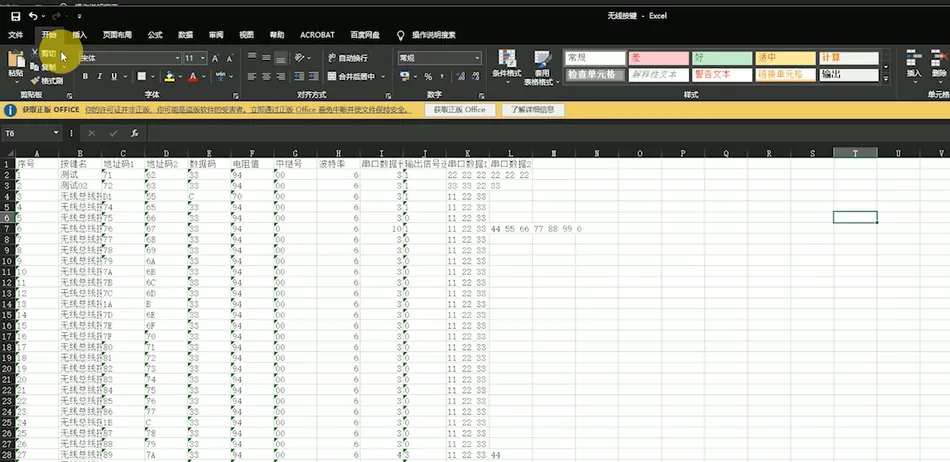The width and height of the screenshot is (950, 462).
Task: Open the borders dropdown arrow
Action: point(151,76)
